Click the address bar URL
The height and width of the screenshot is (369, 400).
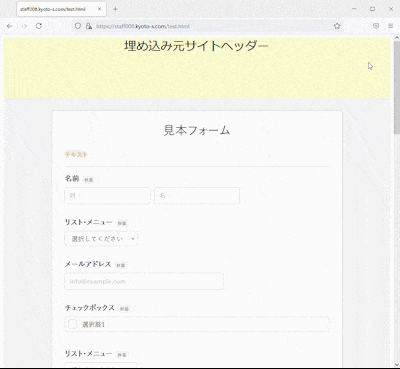coord(143,26)
